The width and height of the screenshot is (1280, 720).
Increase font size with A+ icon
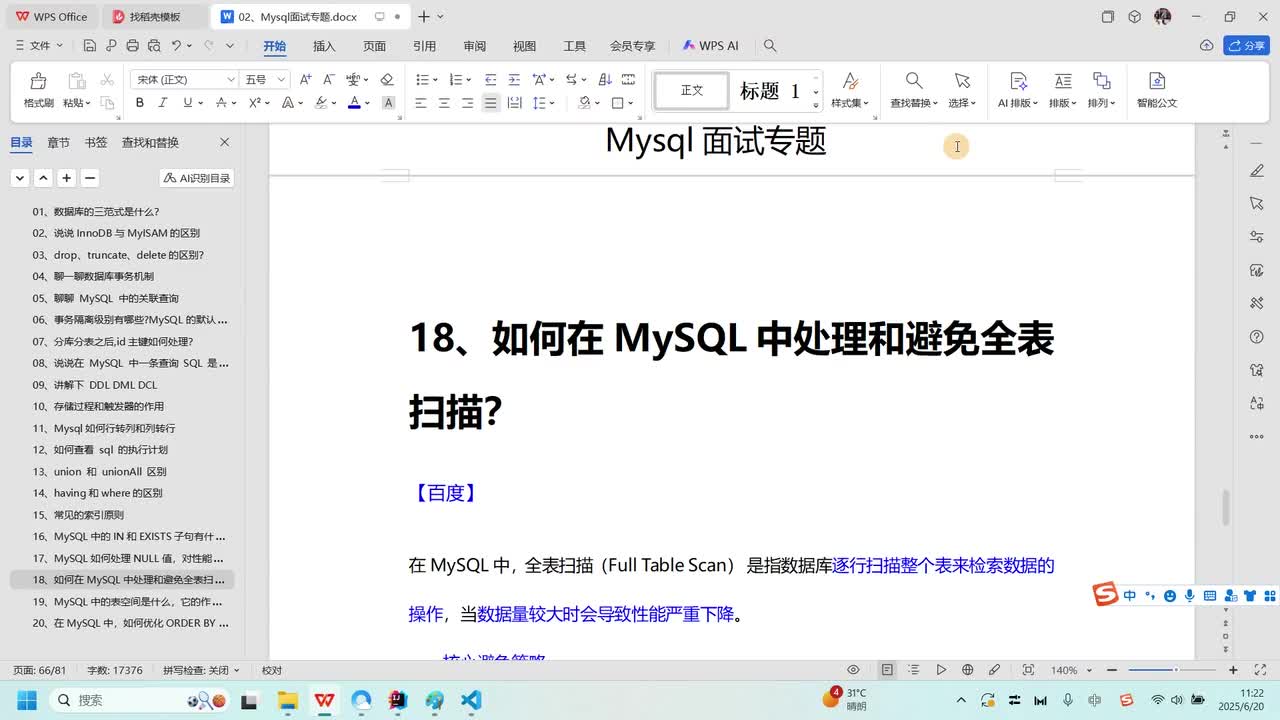tap(305, 79)
